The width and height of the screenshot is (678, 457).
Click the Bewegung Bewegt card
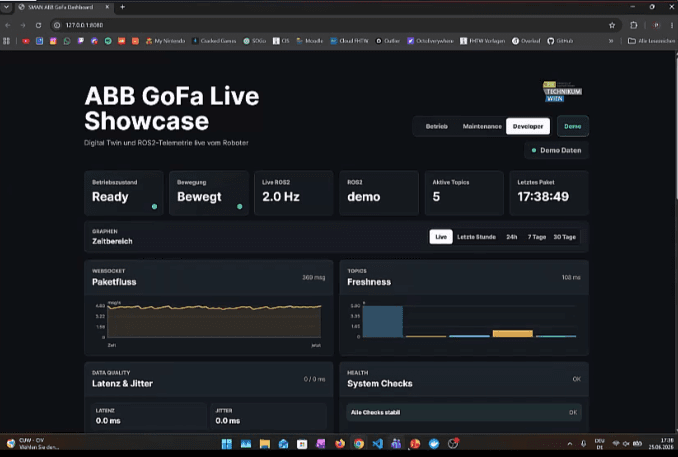coord(209,193)
